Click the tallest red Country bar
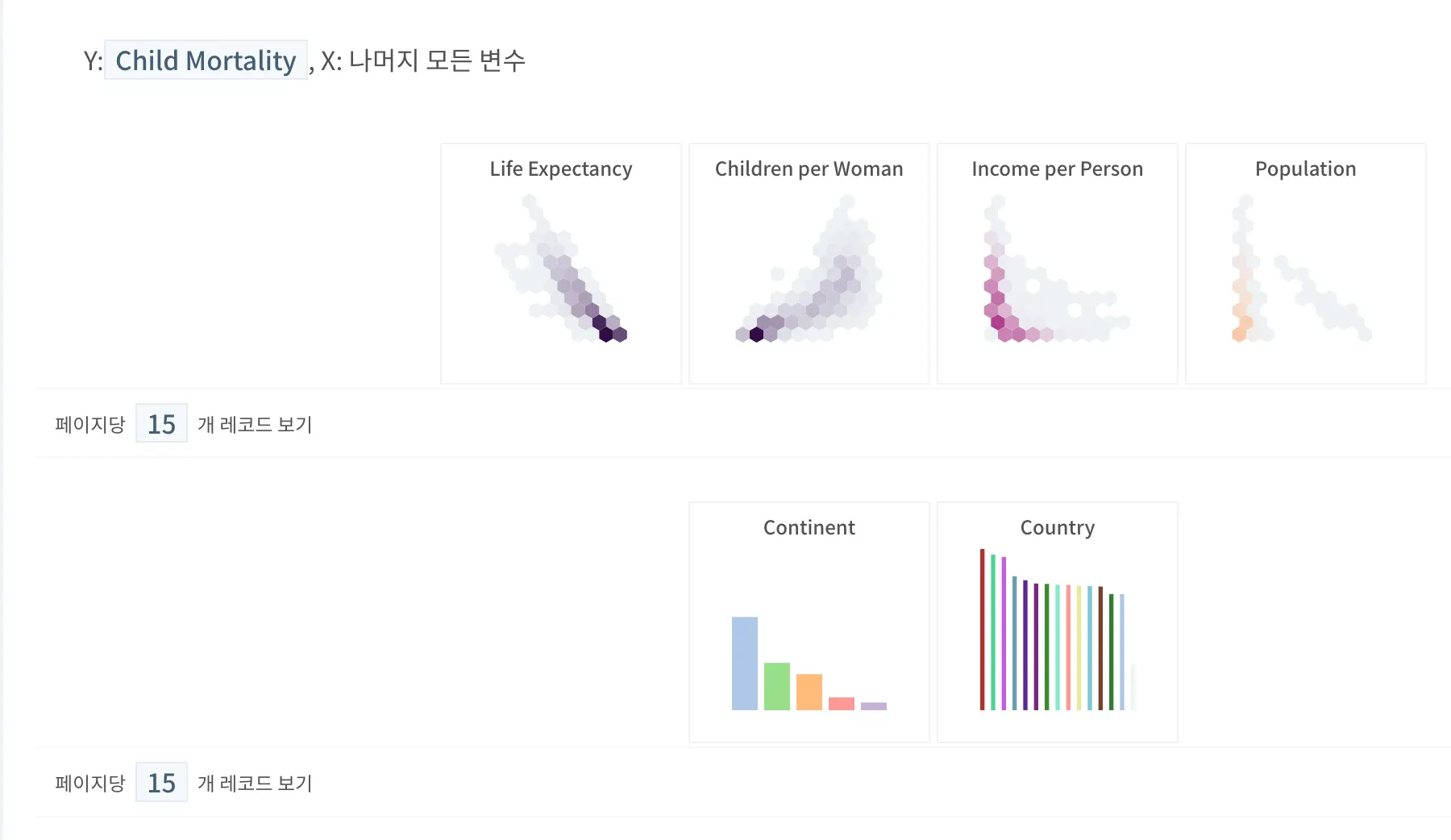 coord(982,630)
